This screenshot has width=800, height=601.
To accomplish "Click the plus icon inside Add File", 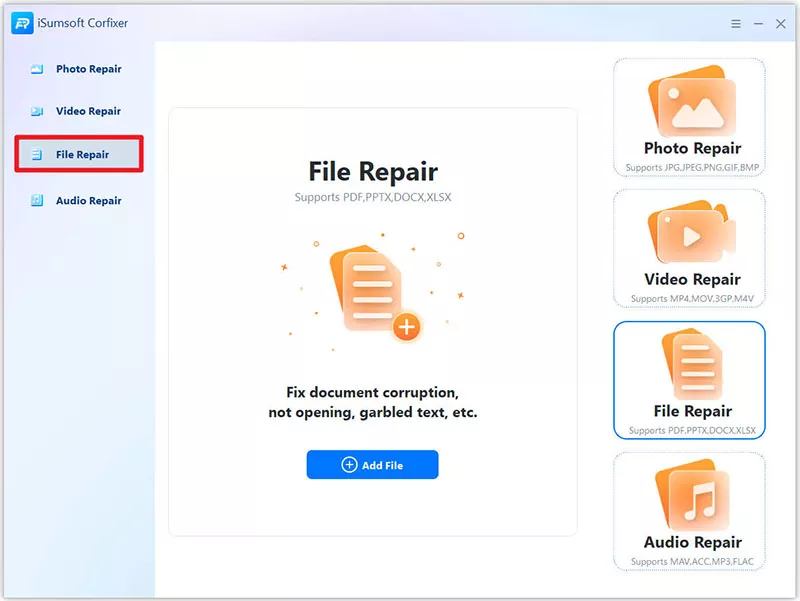I will click(x=349, y=465).
